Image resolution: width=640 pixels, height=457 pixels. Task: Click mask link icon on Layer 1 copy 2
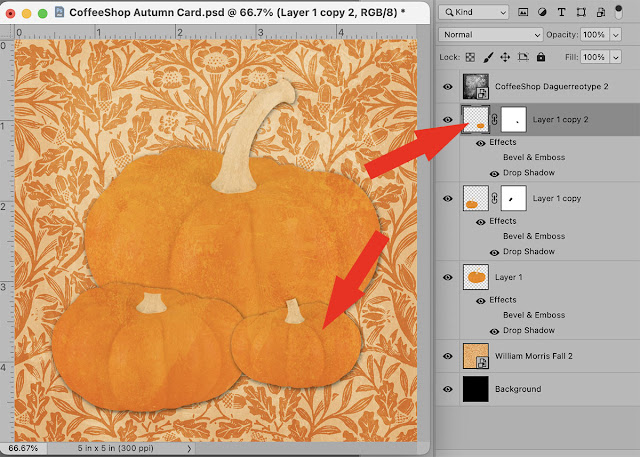click(x=494, y=120)
